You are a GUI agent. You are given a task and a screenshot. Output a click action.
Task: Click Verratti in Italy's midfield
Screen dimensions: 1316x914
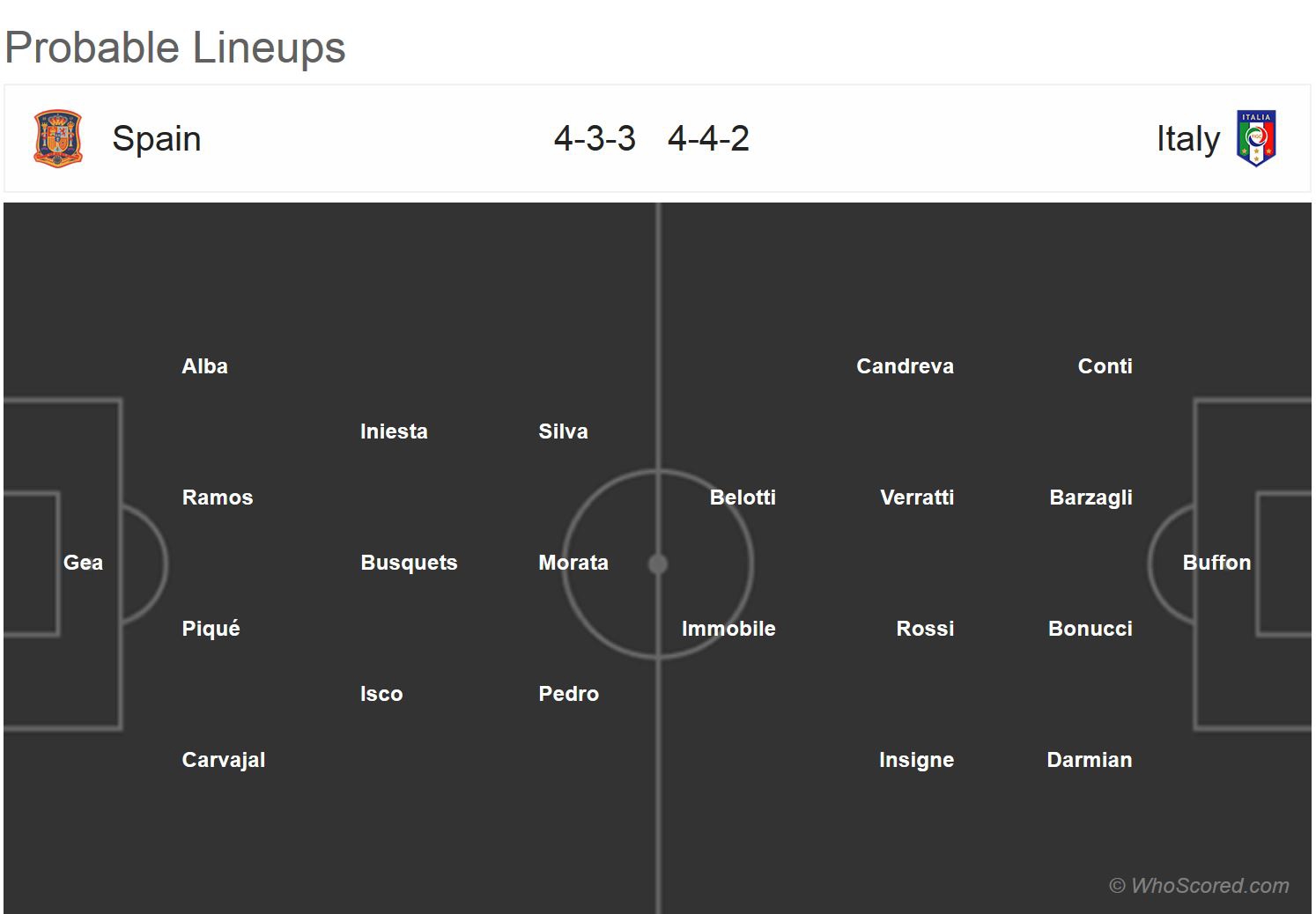click(x=917, y=498)
